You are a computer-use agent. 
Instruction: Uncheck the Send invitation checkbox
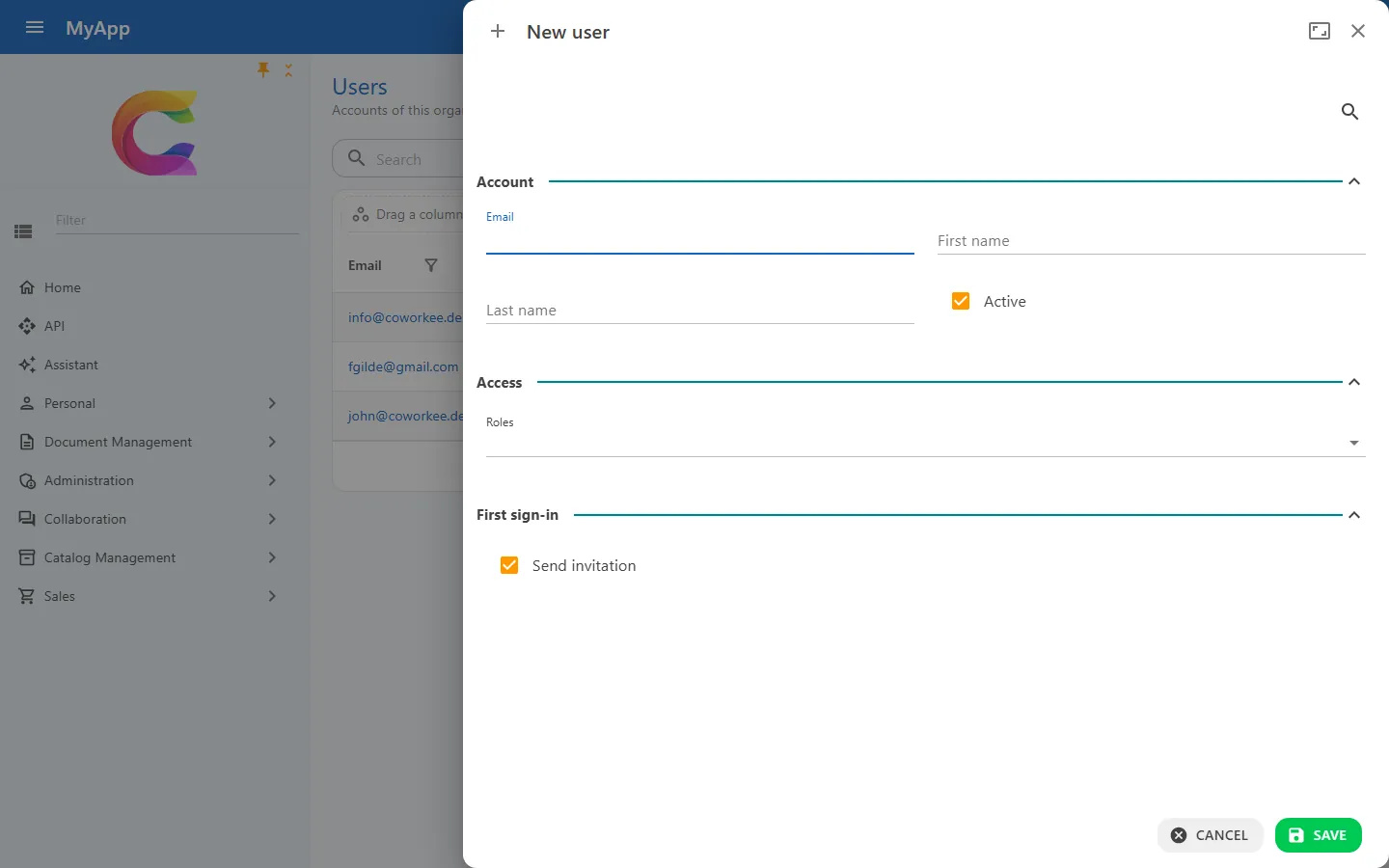(509, 565)
